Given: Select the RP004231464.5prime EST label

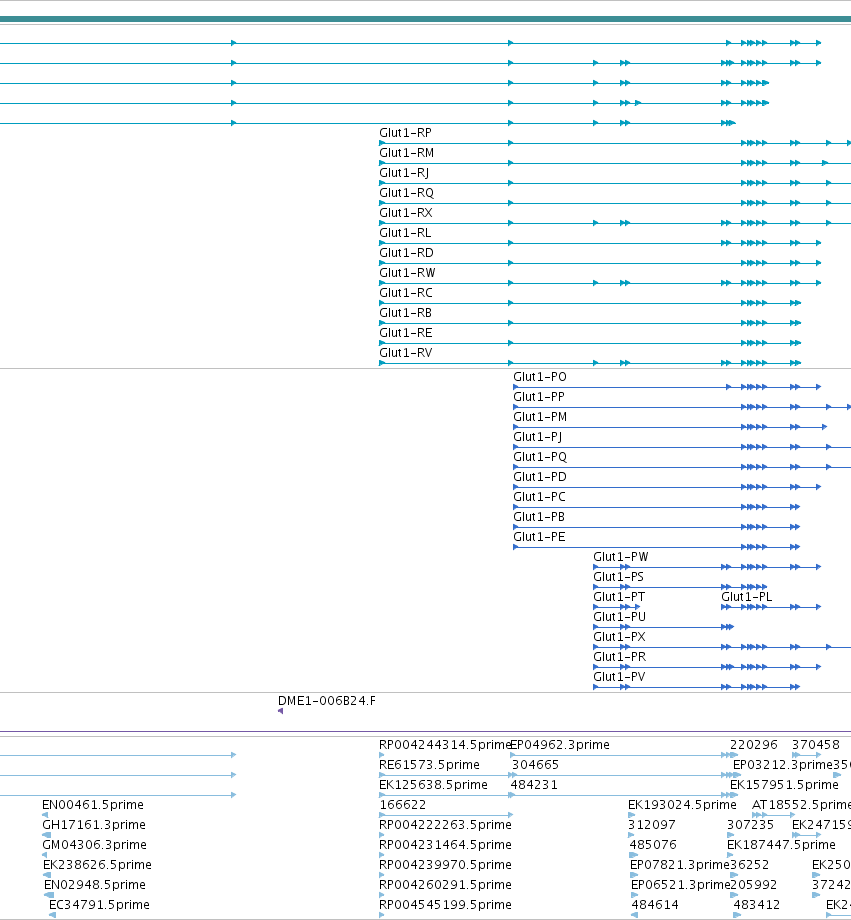Looking at the screenshot, I should coord(445,844).
